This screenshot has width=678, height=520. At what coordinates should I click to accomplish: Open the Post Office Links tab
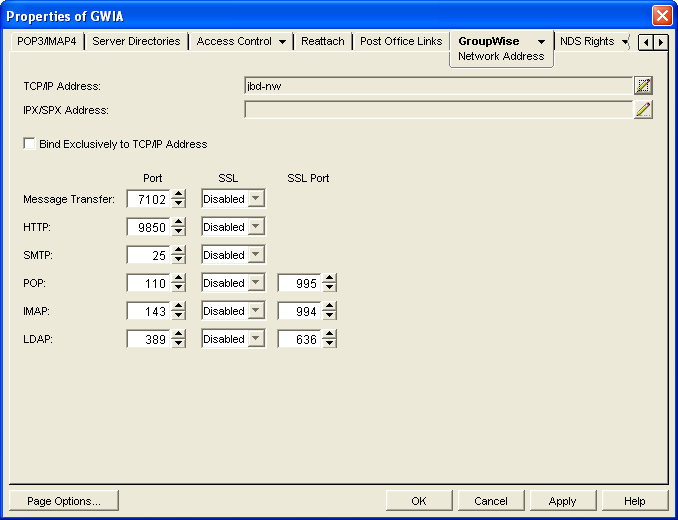pos(401,41)
